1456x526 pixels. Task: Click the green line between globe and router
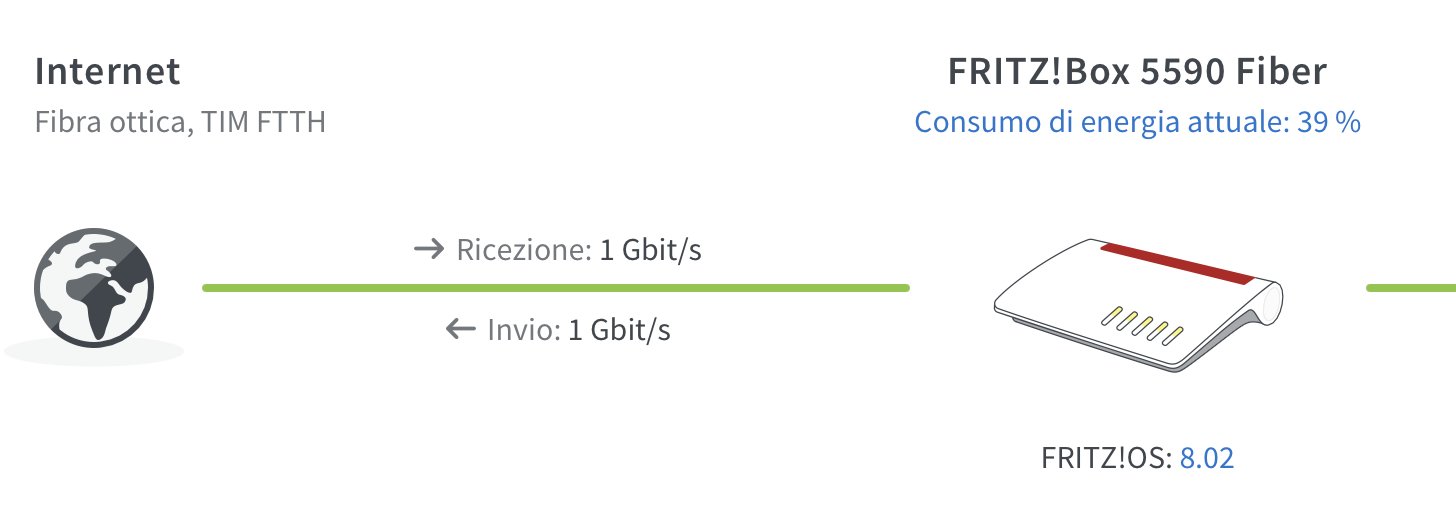[555, 288]
